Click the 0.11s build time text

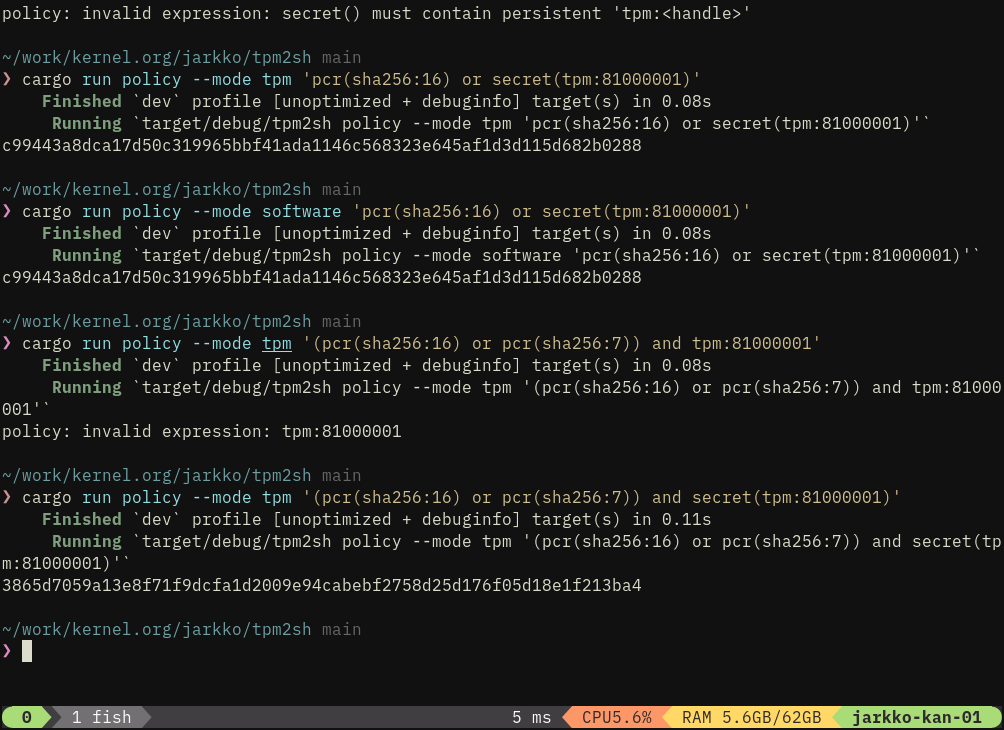point(686,519)
